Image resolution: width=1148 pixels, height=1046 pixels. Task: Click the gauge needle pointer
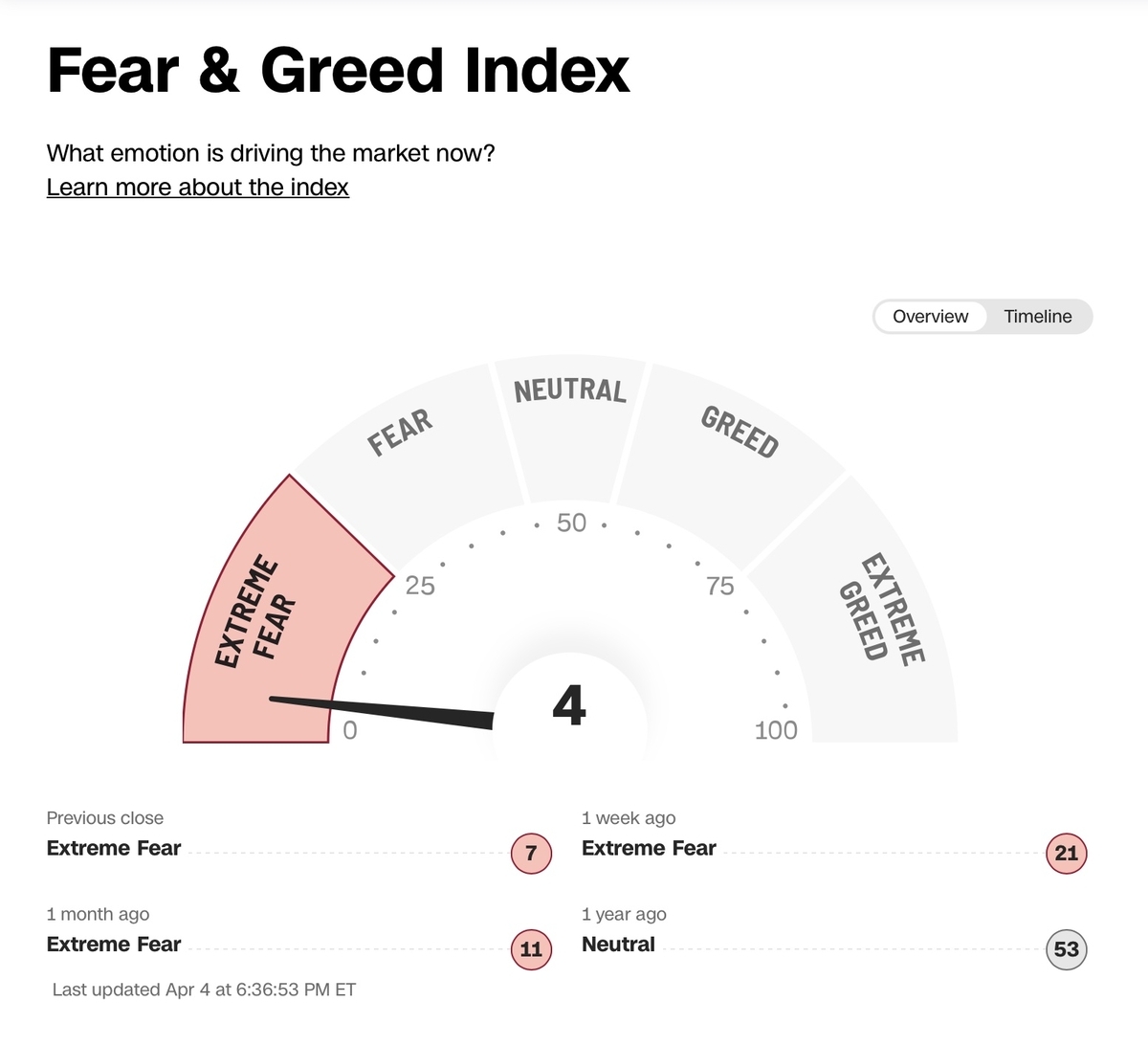click(x=383, y=713)
